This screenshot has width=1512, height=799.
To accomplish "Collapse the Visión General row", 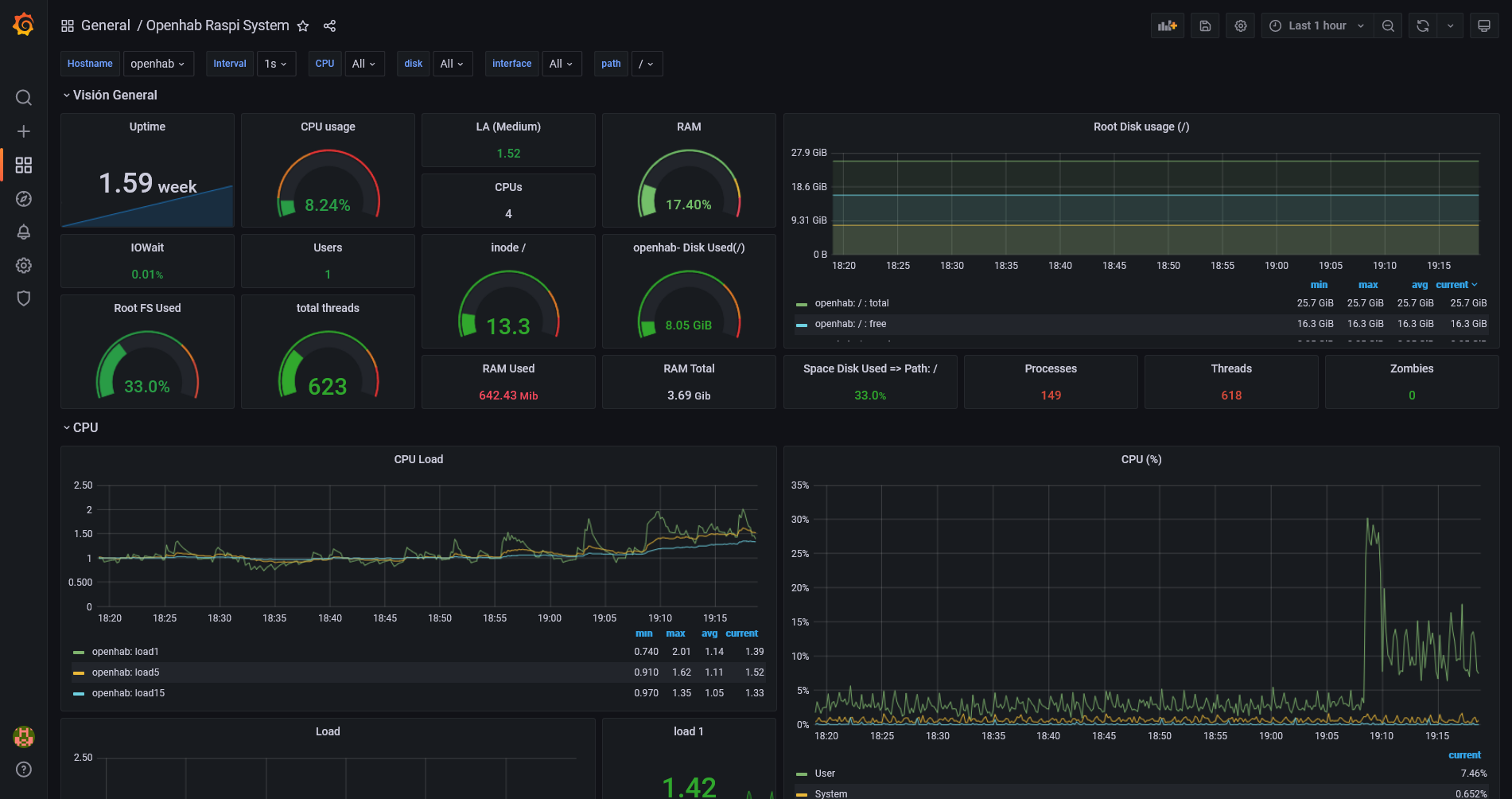I will coord(115,95).
